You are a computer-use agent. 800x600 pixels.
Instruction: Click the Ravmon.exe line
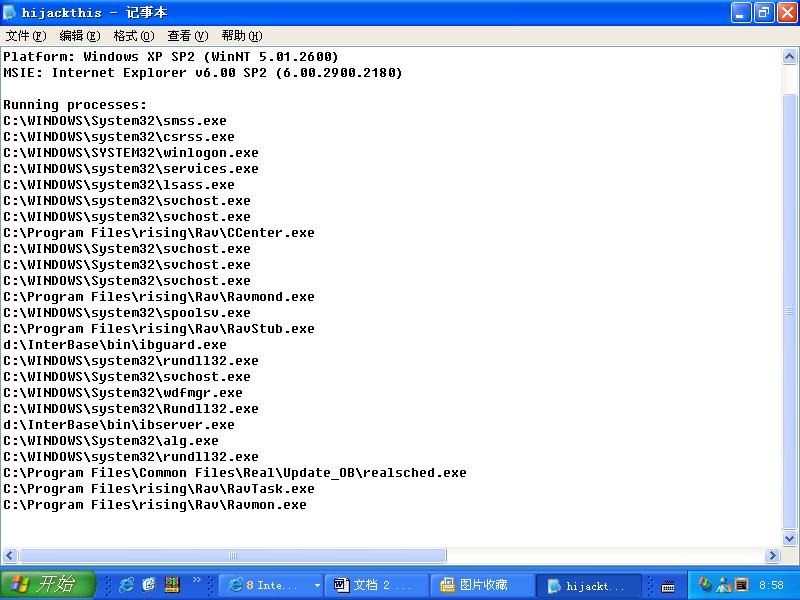point(155,505)
